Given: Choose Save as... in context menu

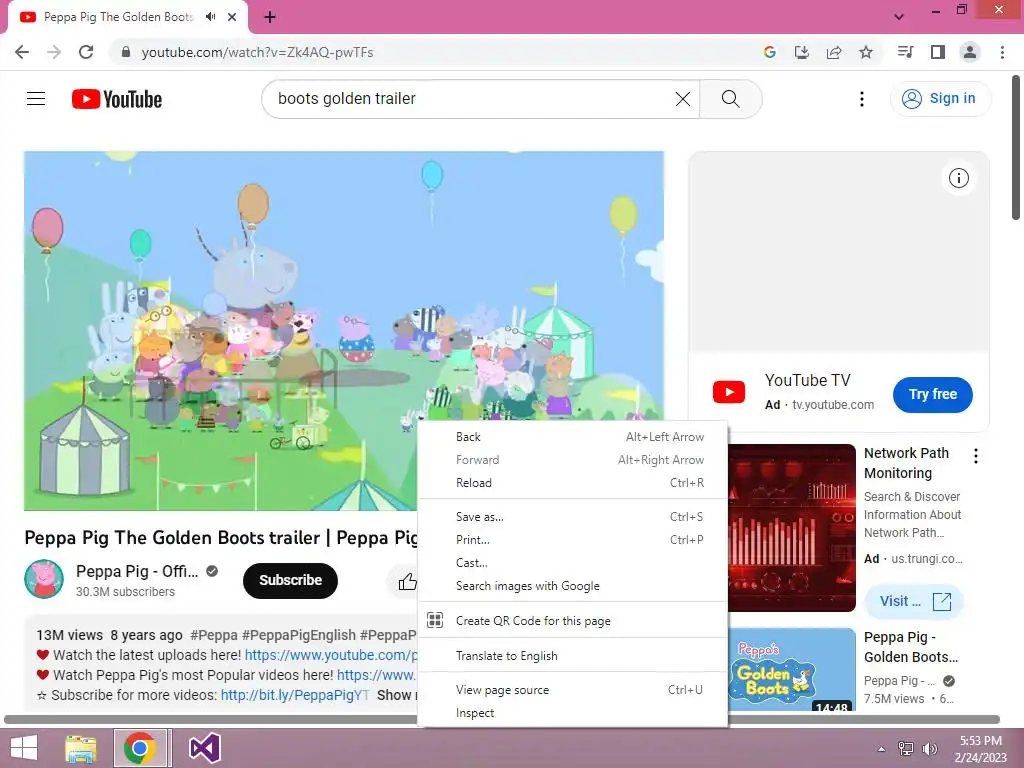Looking at the screenshot, I should click(x=572, y=517).
